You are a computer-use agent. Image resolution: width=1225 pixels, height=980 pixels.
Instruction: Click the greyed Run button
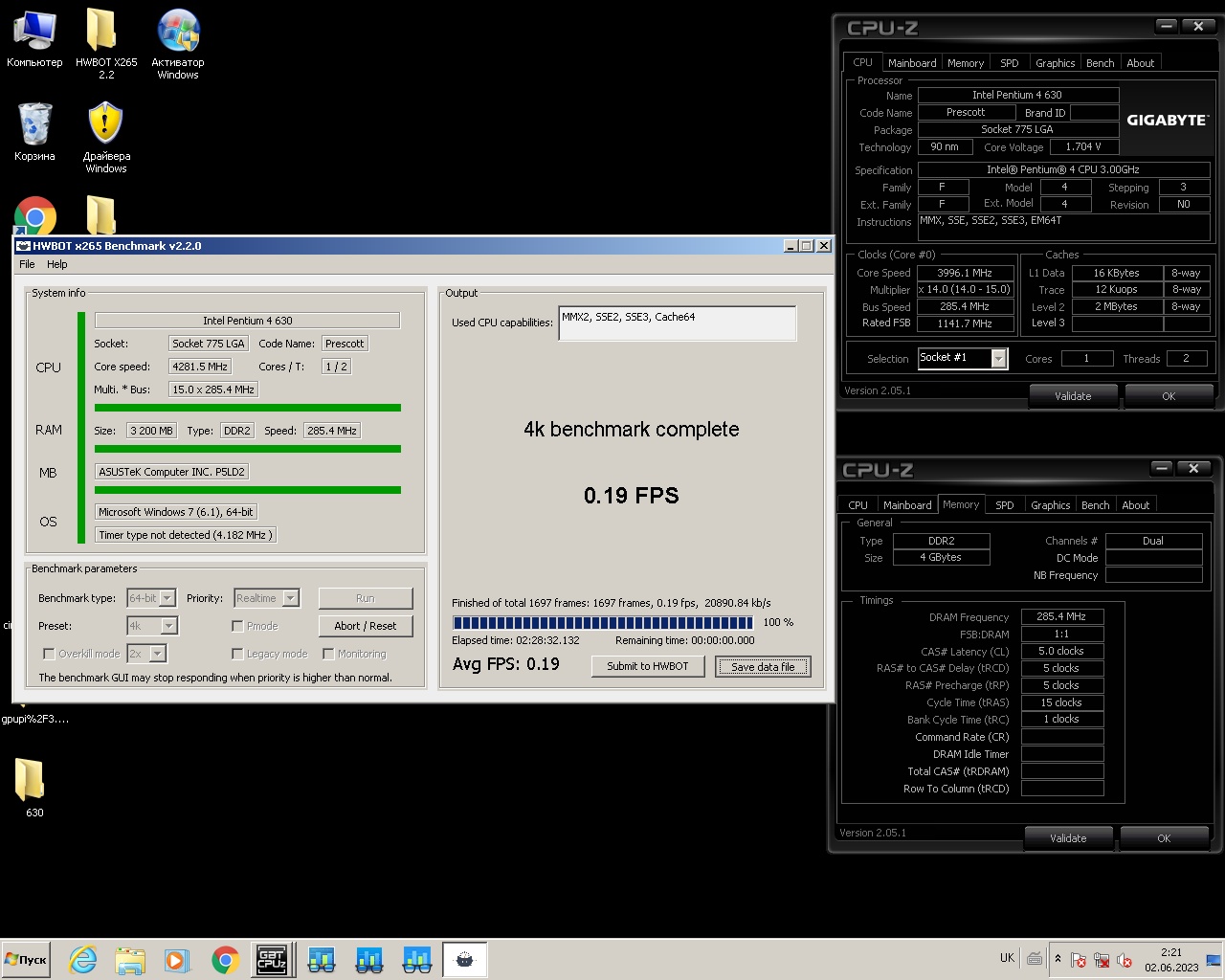366,598
